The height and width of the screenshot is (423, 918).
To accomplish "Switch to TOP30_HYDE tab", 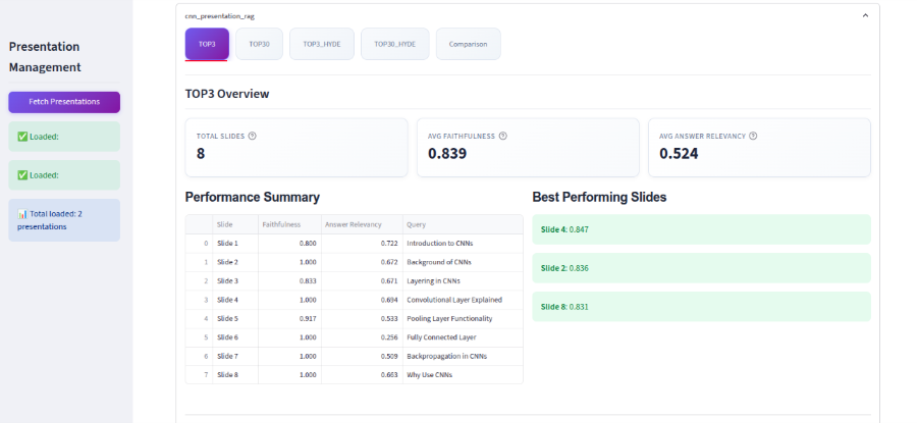I will (395, 44).
